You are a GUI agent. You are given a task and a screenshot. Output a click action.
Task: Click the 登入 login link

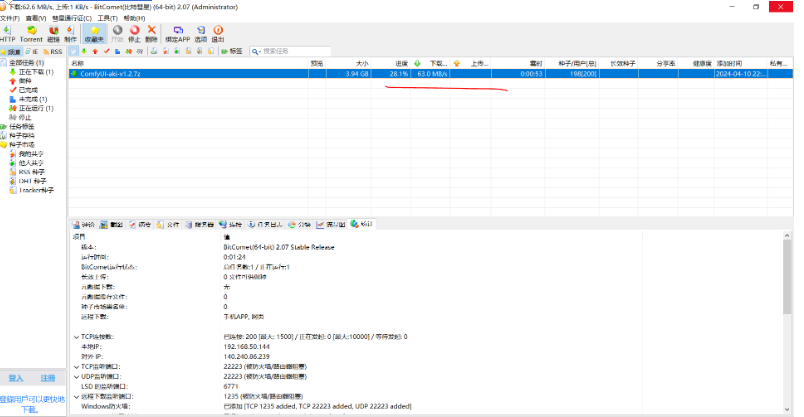[x=16, y=379]
